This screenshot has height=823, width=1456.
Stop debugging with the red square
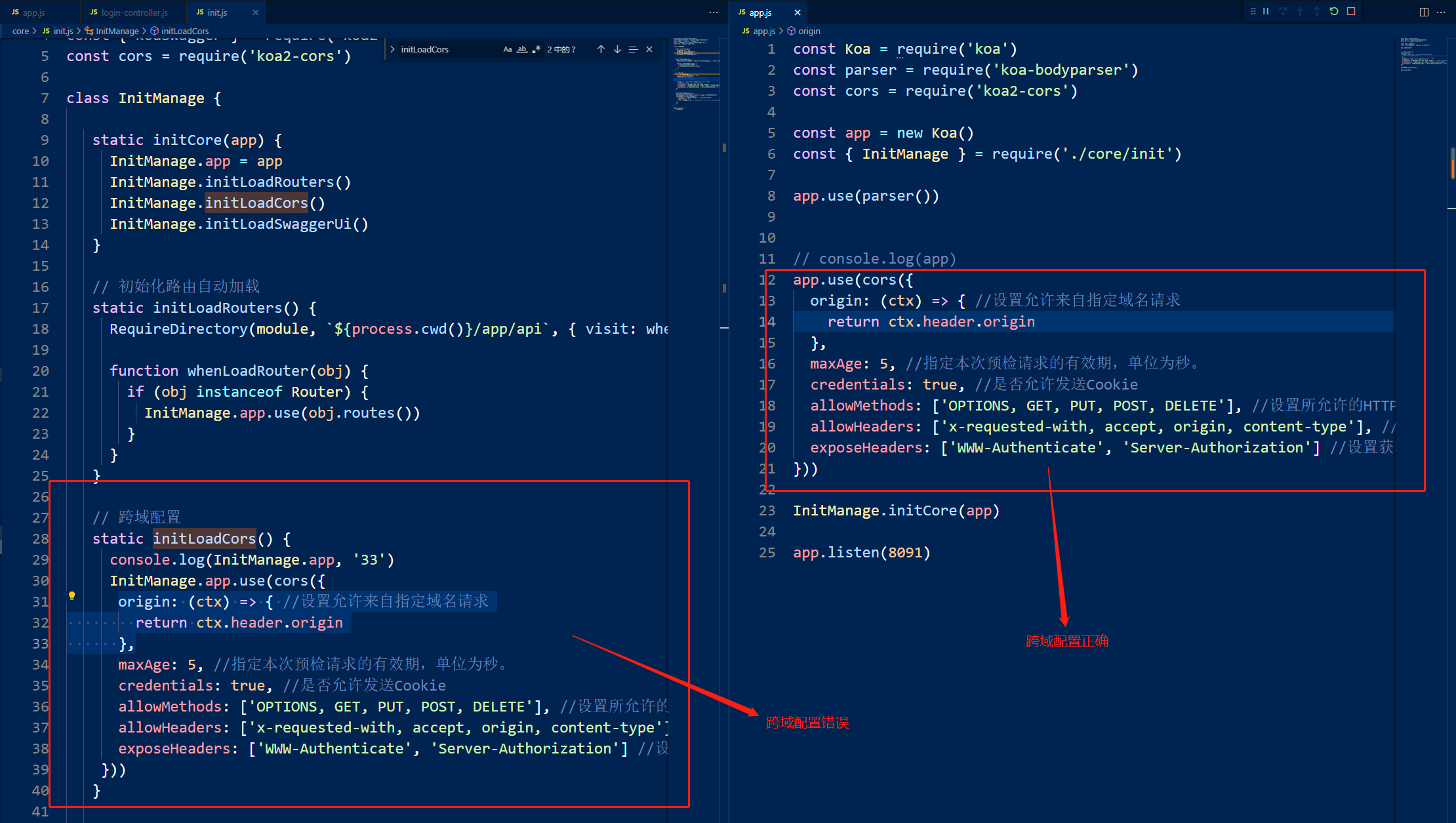(1351, 11)
